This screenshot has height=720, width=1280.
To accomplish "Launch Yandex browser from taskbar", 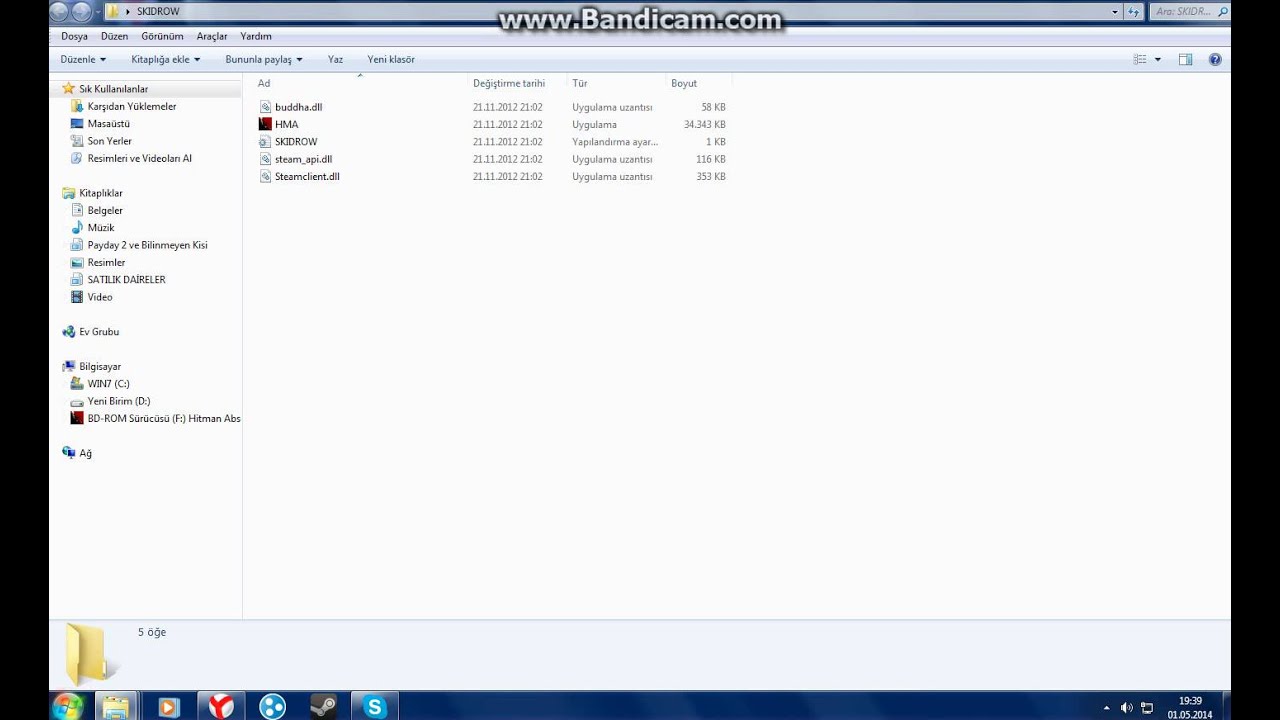I will 220,707.
